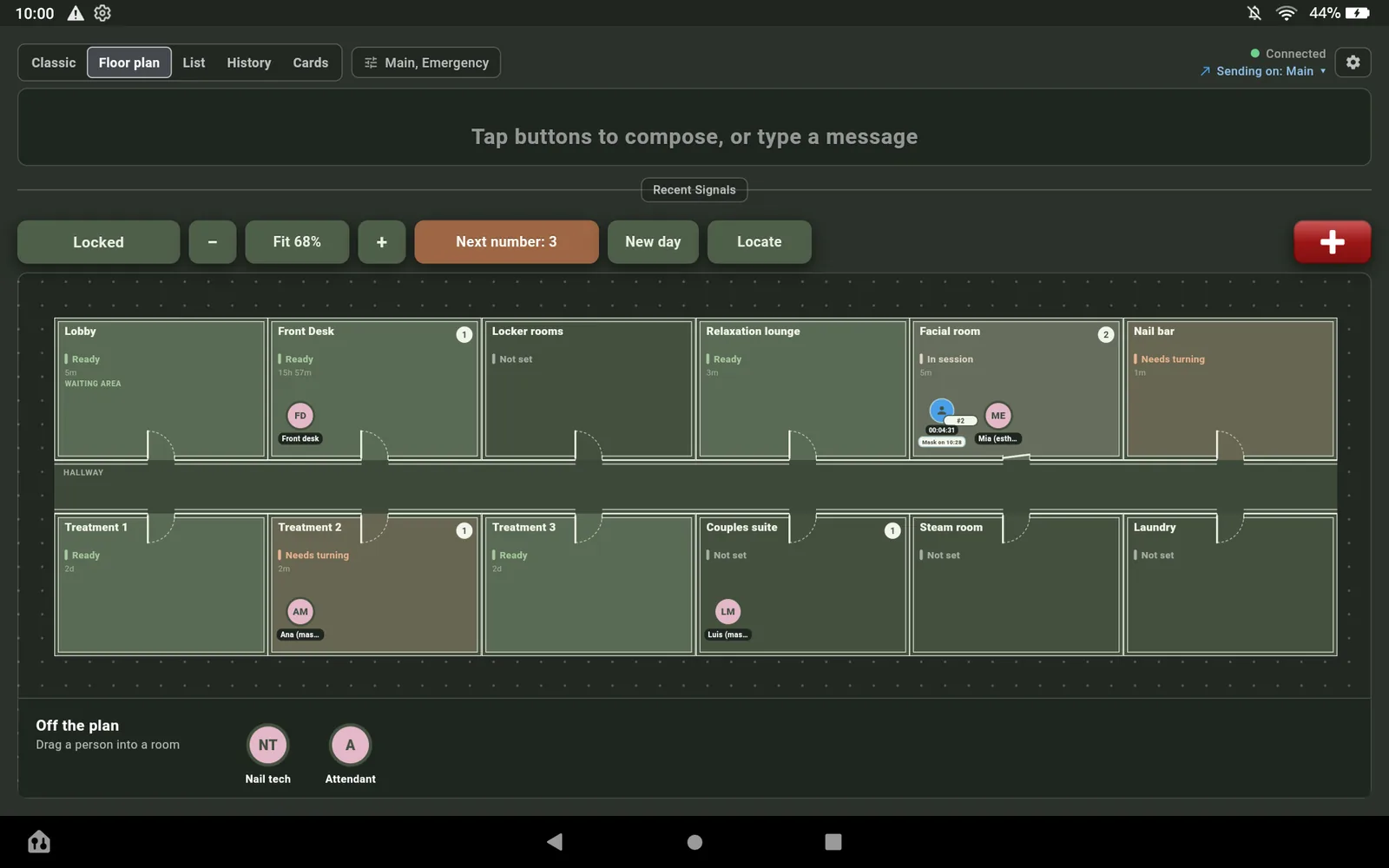Select the Relaxation lounge room
The height and width of the screenshot is (868, 1389).
[802, 389]
